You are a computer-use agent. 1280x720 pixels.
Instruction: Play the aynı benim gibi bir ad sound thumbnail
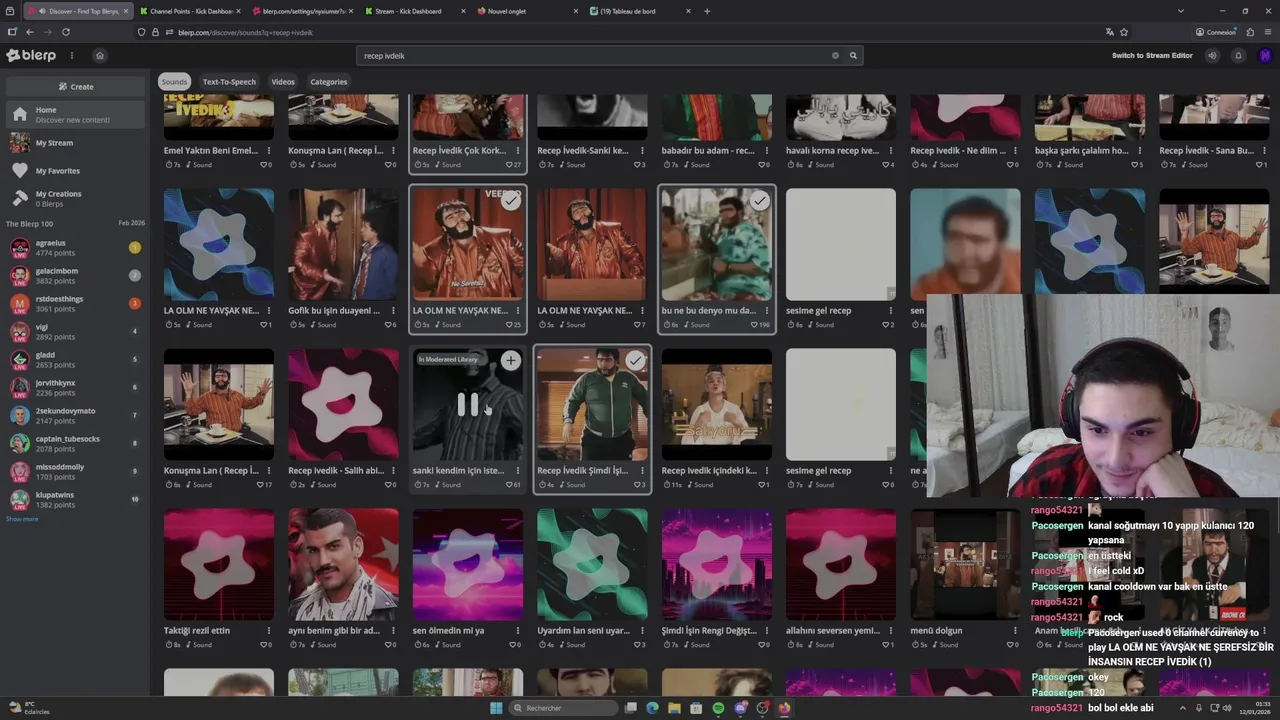[343, 564]
